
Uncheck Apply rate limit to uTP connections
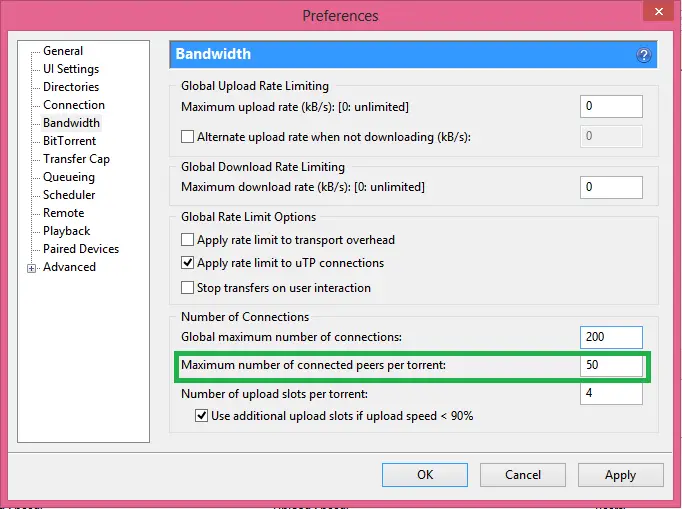187,263
